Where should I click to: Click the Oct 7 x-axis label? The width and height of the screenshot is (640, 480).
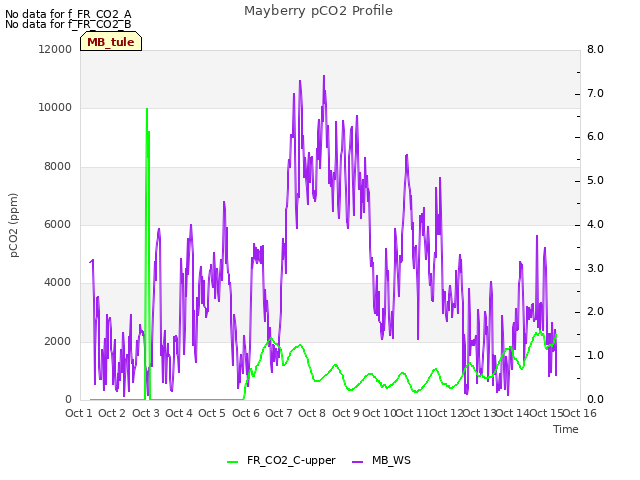(x=279, y=413)
